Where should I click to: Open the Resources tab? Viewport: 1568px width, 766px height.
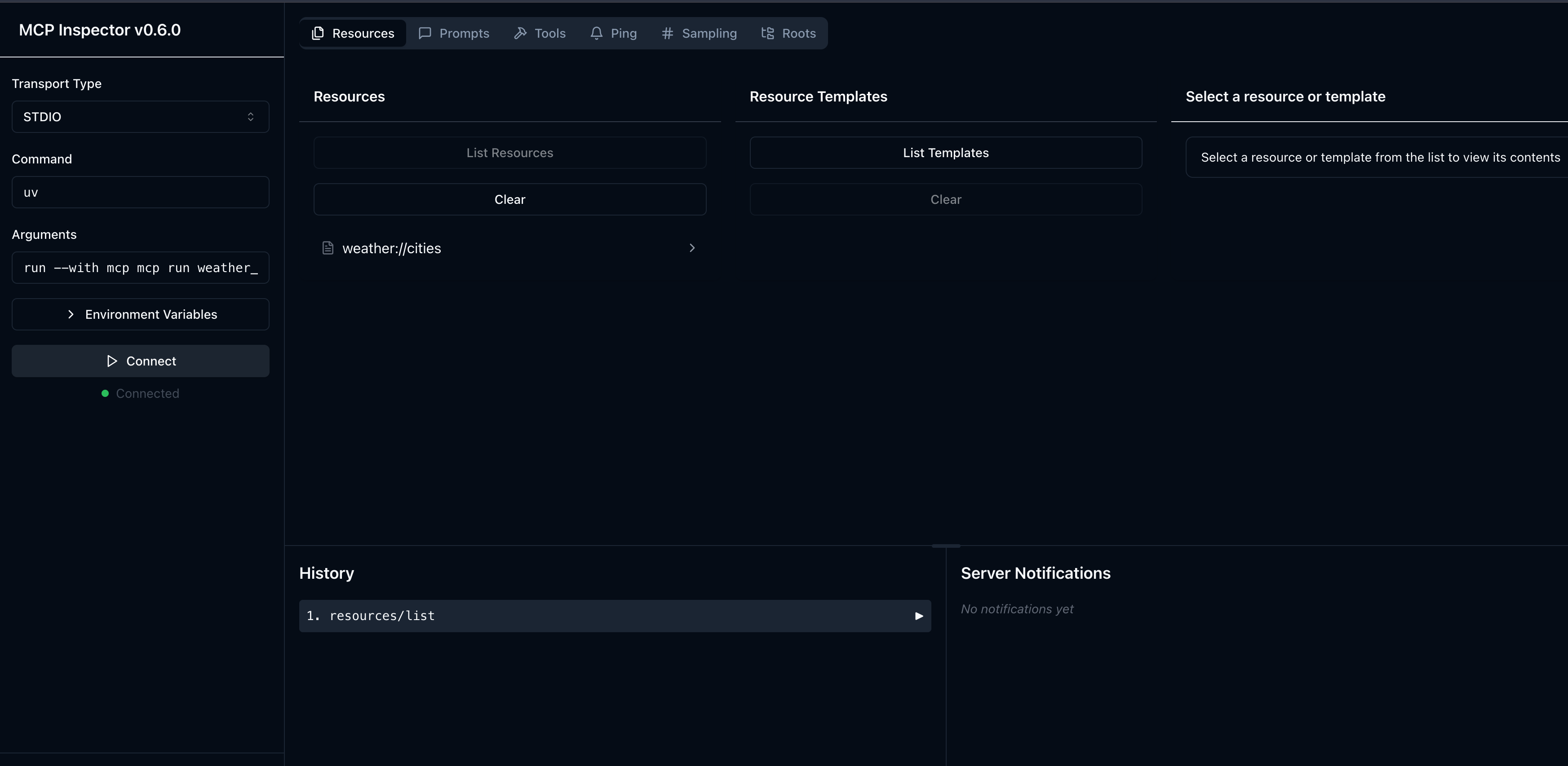pos(353,34)
